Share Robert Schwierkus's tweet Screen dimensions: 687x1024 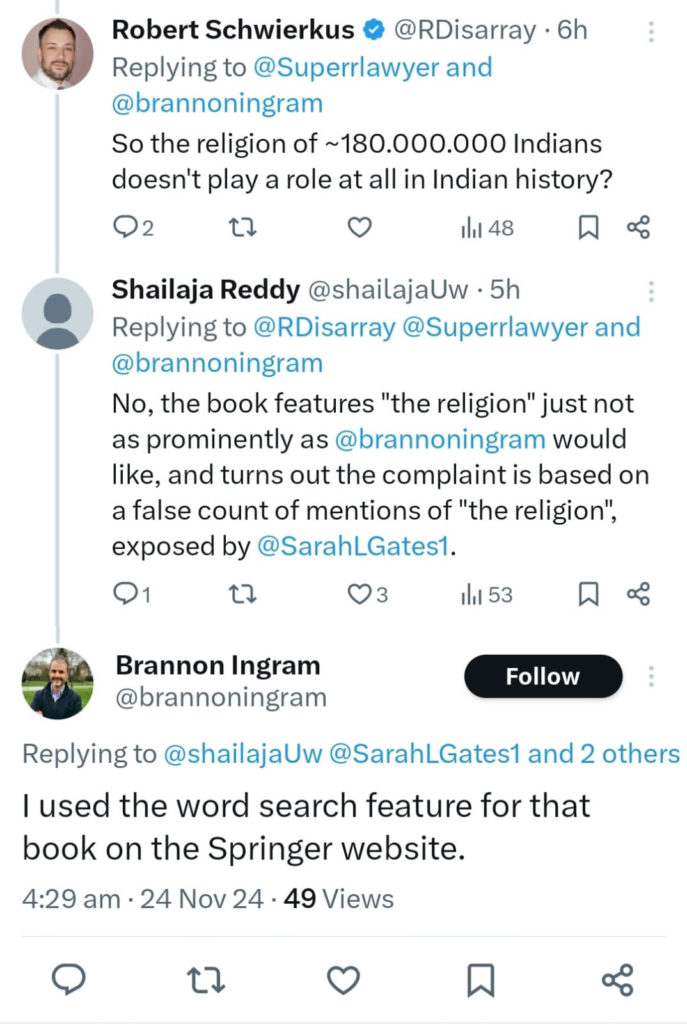(638, 229)
